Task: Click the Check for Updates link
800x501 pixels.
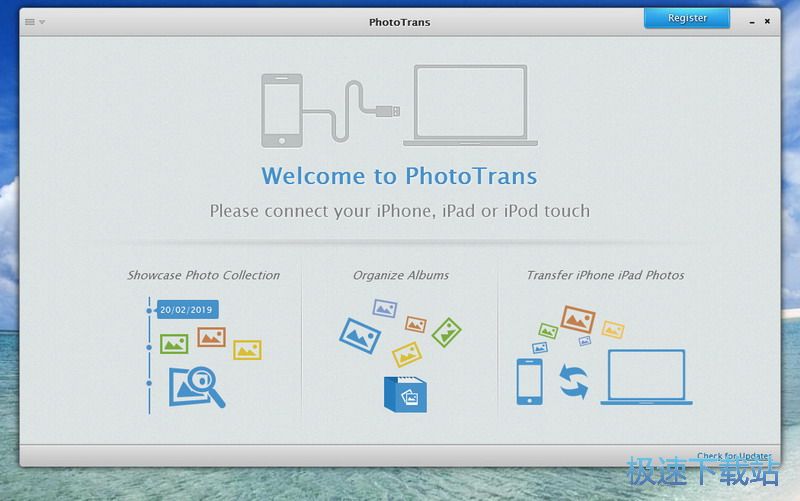Action: 734,456
